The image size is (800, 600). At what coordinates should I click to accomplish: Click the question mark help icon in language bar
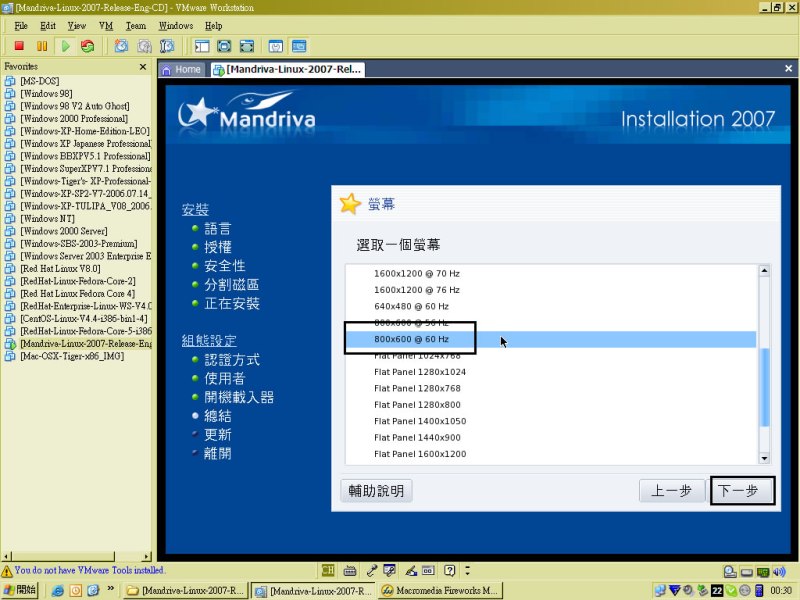point(449,570)
